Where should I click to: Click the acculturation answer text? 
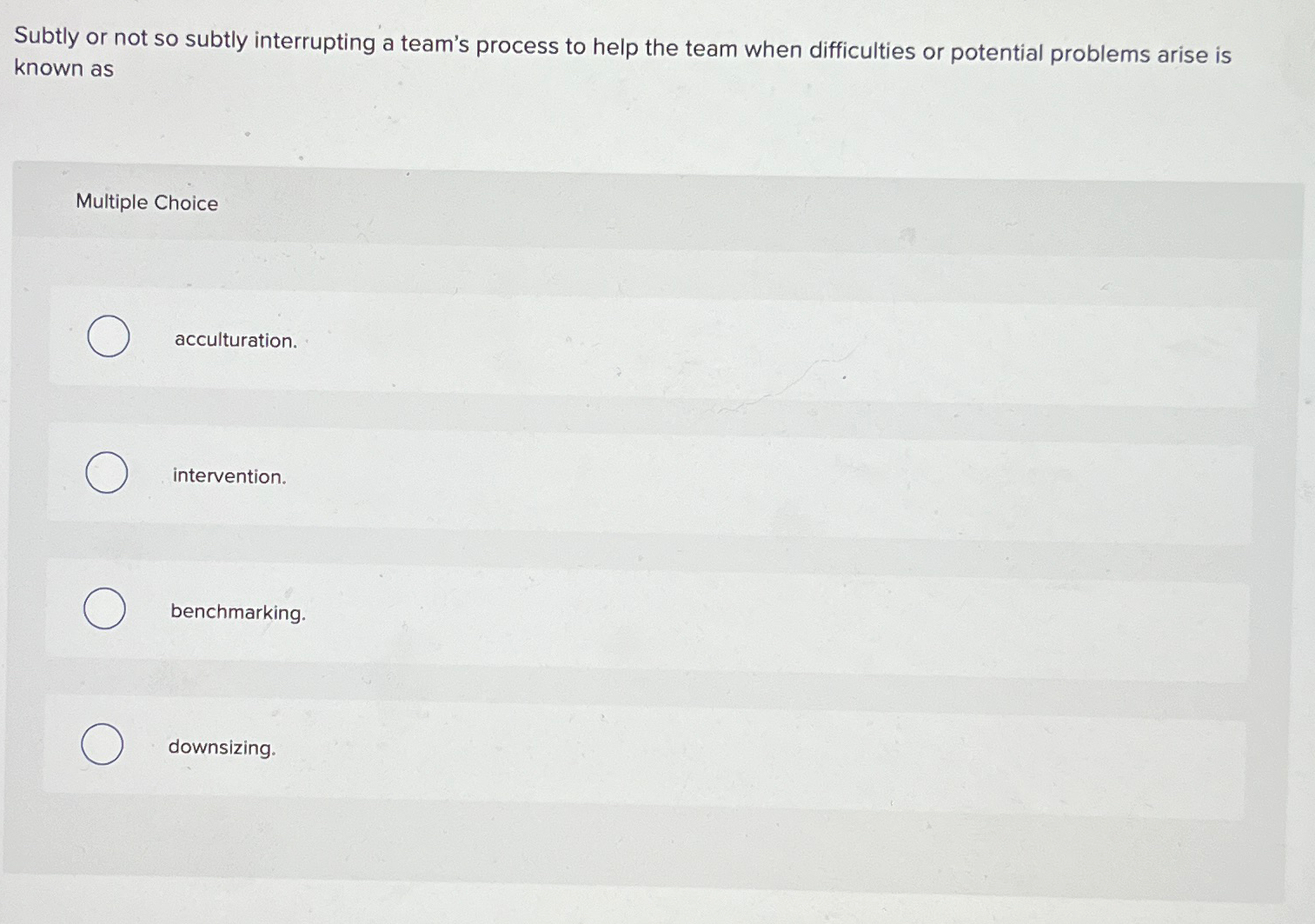click(236, 342)
